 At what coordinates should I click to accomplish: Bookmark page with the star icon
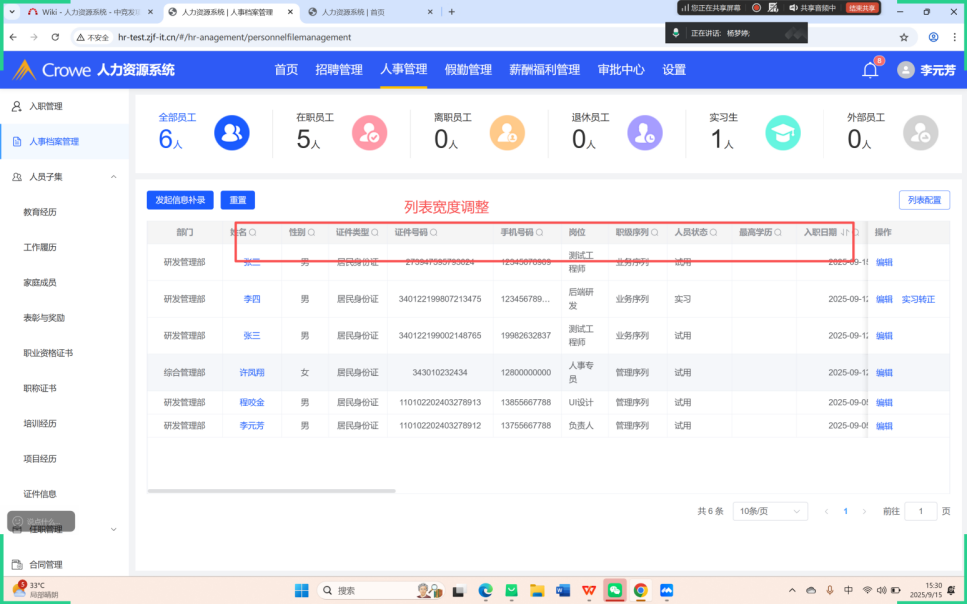pos(904,37)
